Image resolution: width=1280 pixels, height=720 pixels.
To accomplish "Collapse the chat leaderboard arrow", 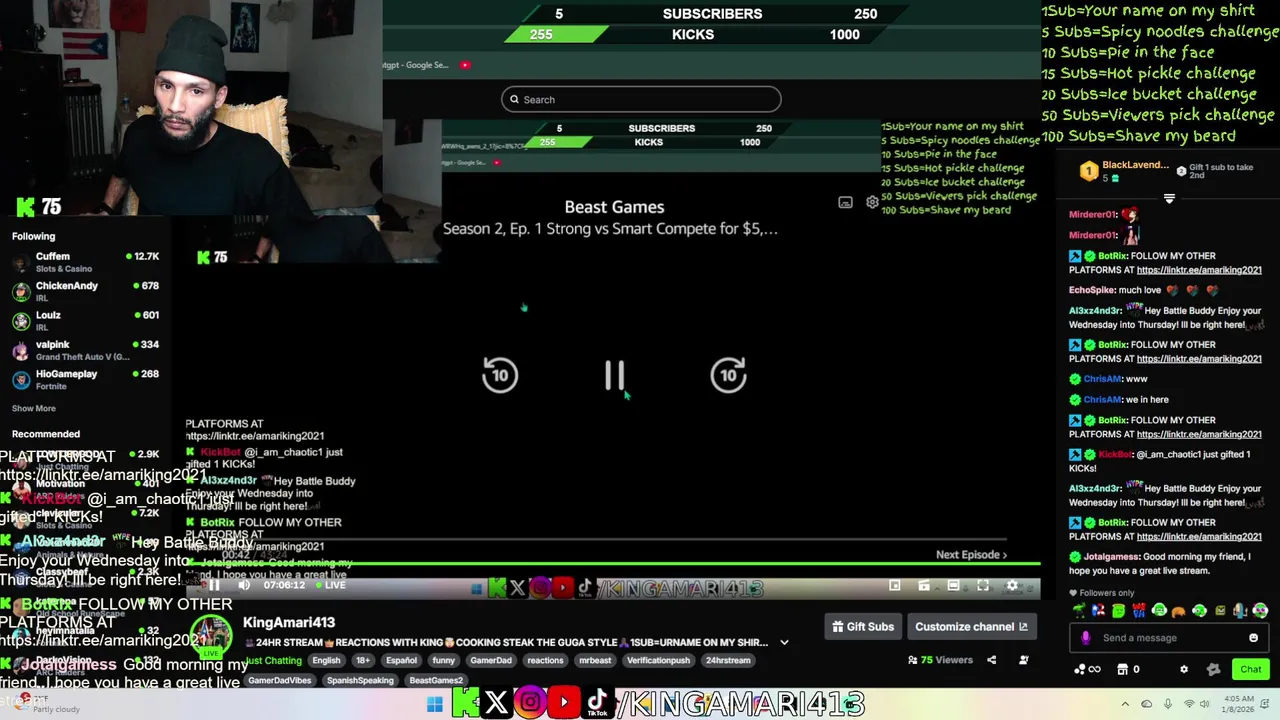I will 1169,198.
